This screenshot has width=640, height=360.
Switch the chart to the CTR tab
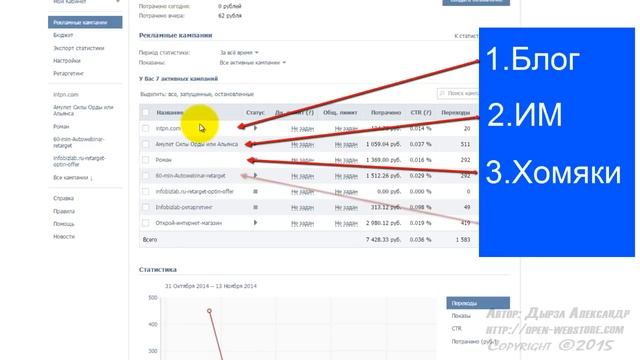pos(456,329)
